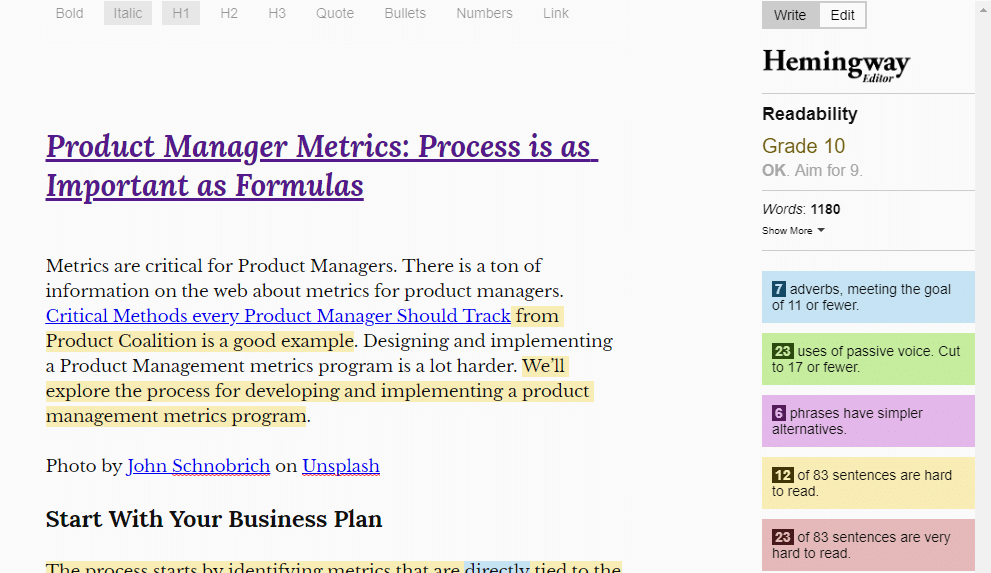Toggle Italic formatting
991x573 pixels.
pyautogui.click(x=128, y=13)
